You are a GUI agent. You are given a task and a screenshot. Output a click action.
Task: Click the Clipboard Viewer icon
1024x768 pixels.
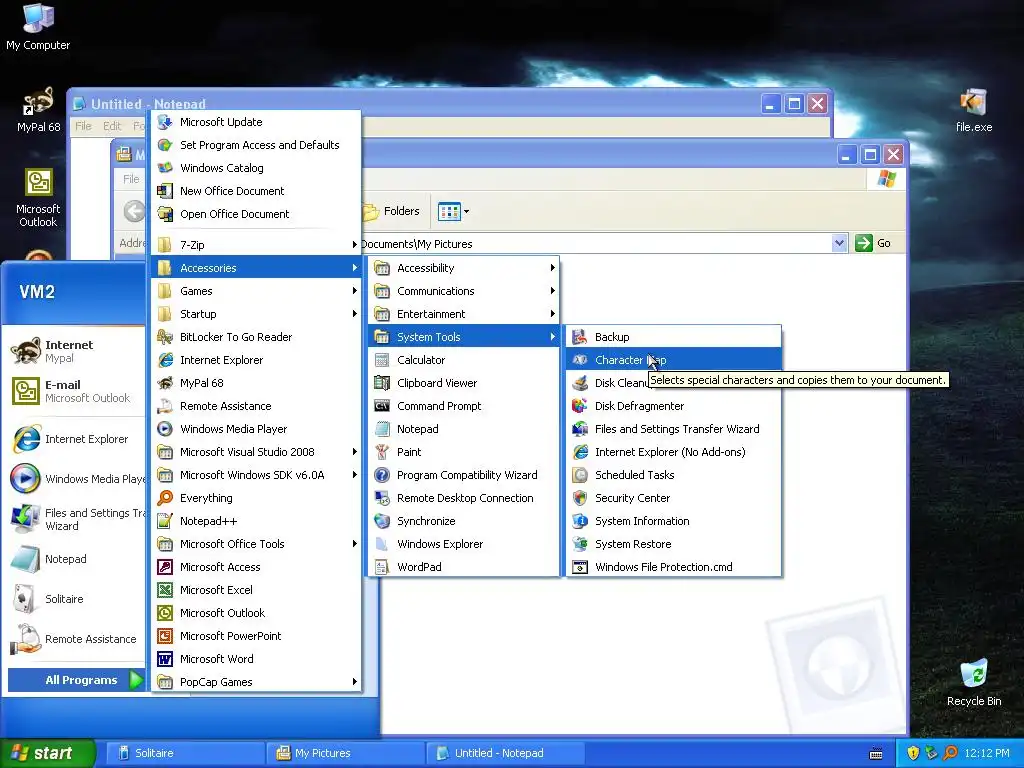382,383
